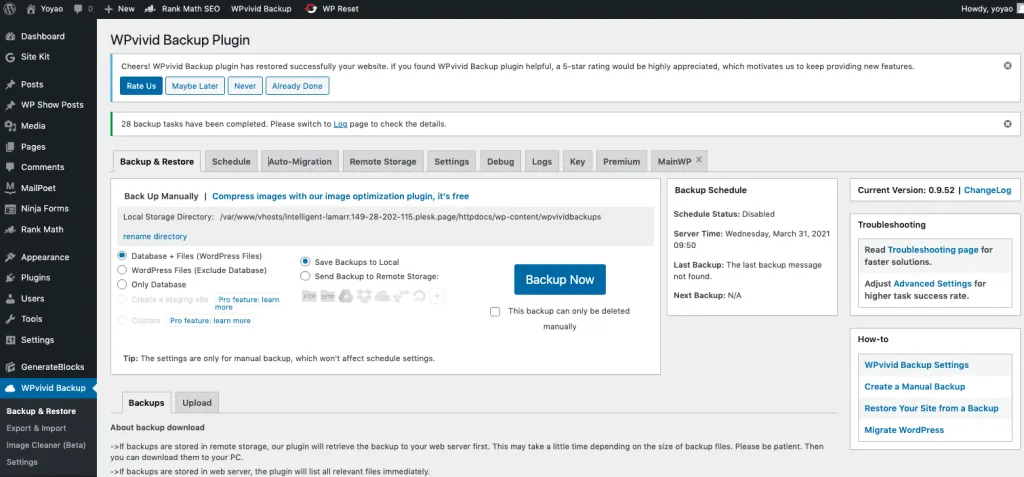Click the Already Done button

click(x=297, y=86)
